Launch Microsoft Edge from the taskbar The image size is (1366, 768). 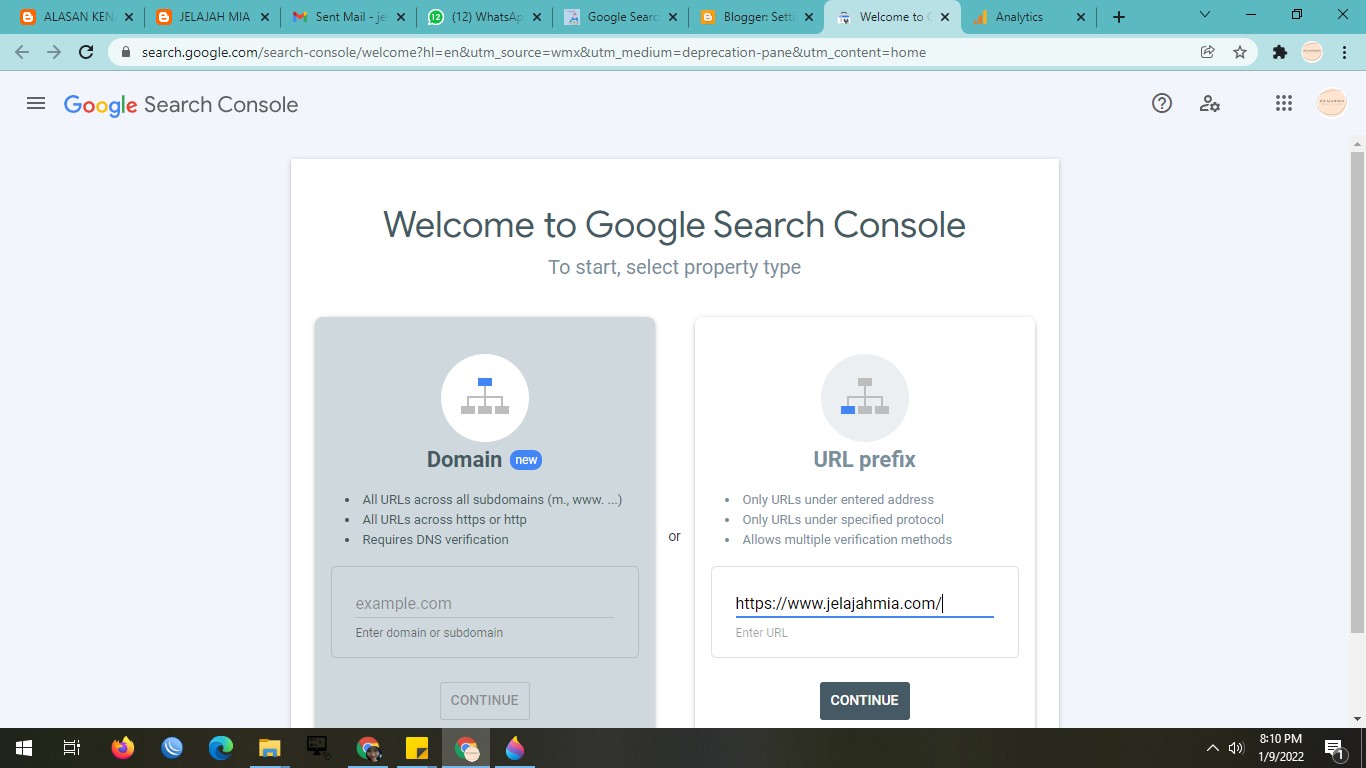[x=221, y=748]
